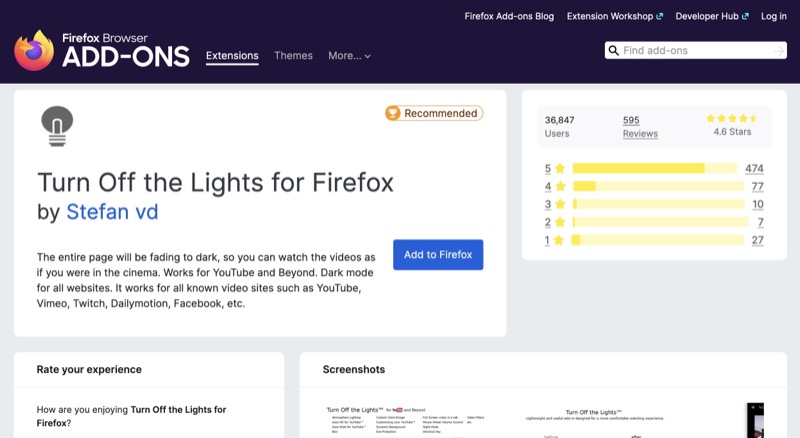Click the Recommended trophy badge
The width and height of the screenshot is (800, 438).
coord(434,114)
